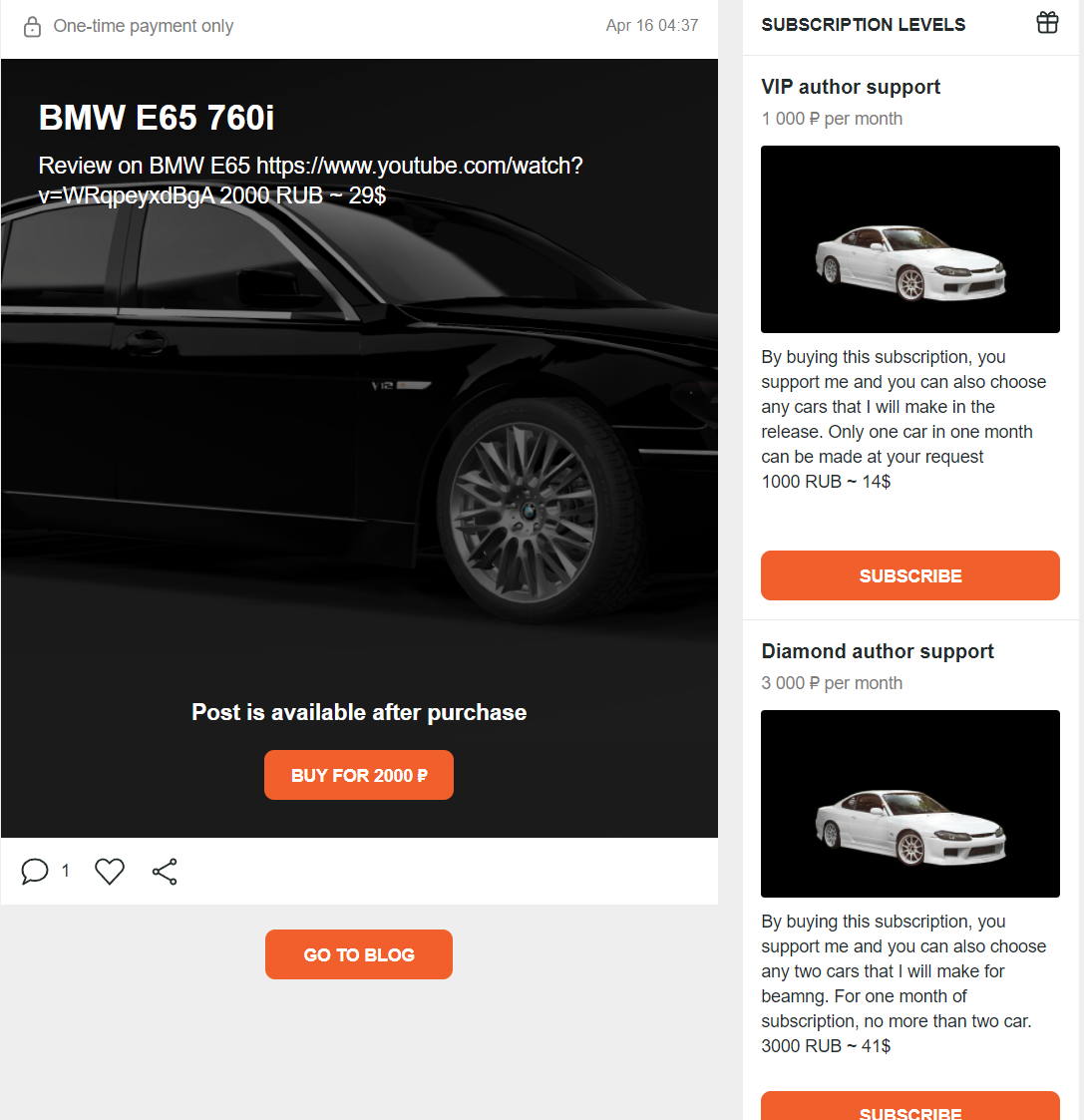Go to the blog
1084x1120 pixels.
coord(358,954)
